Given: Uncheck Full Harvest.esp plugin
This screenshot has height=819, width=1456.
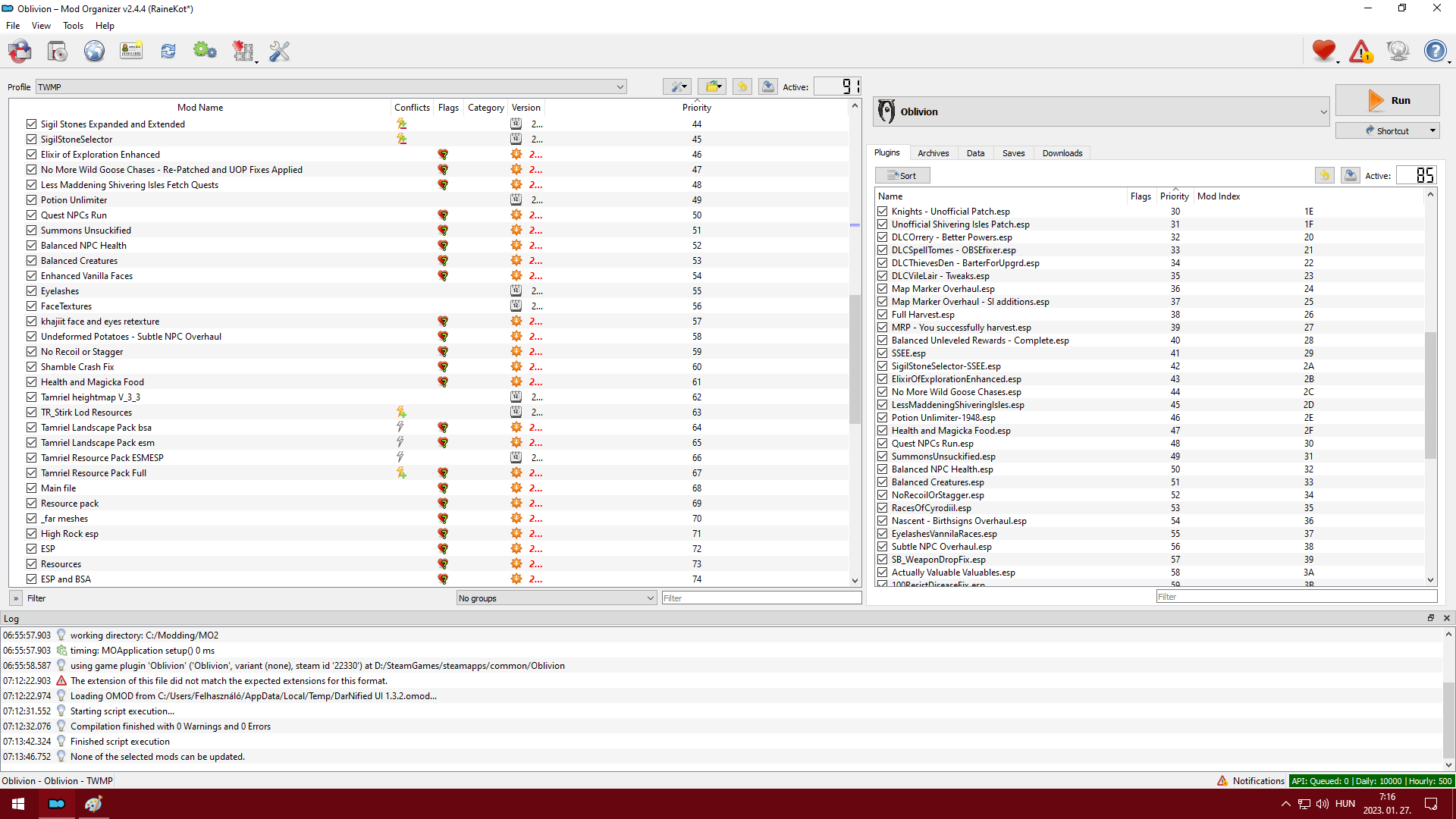Looking at the screenshot, I should point(883,314).
